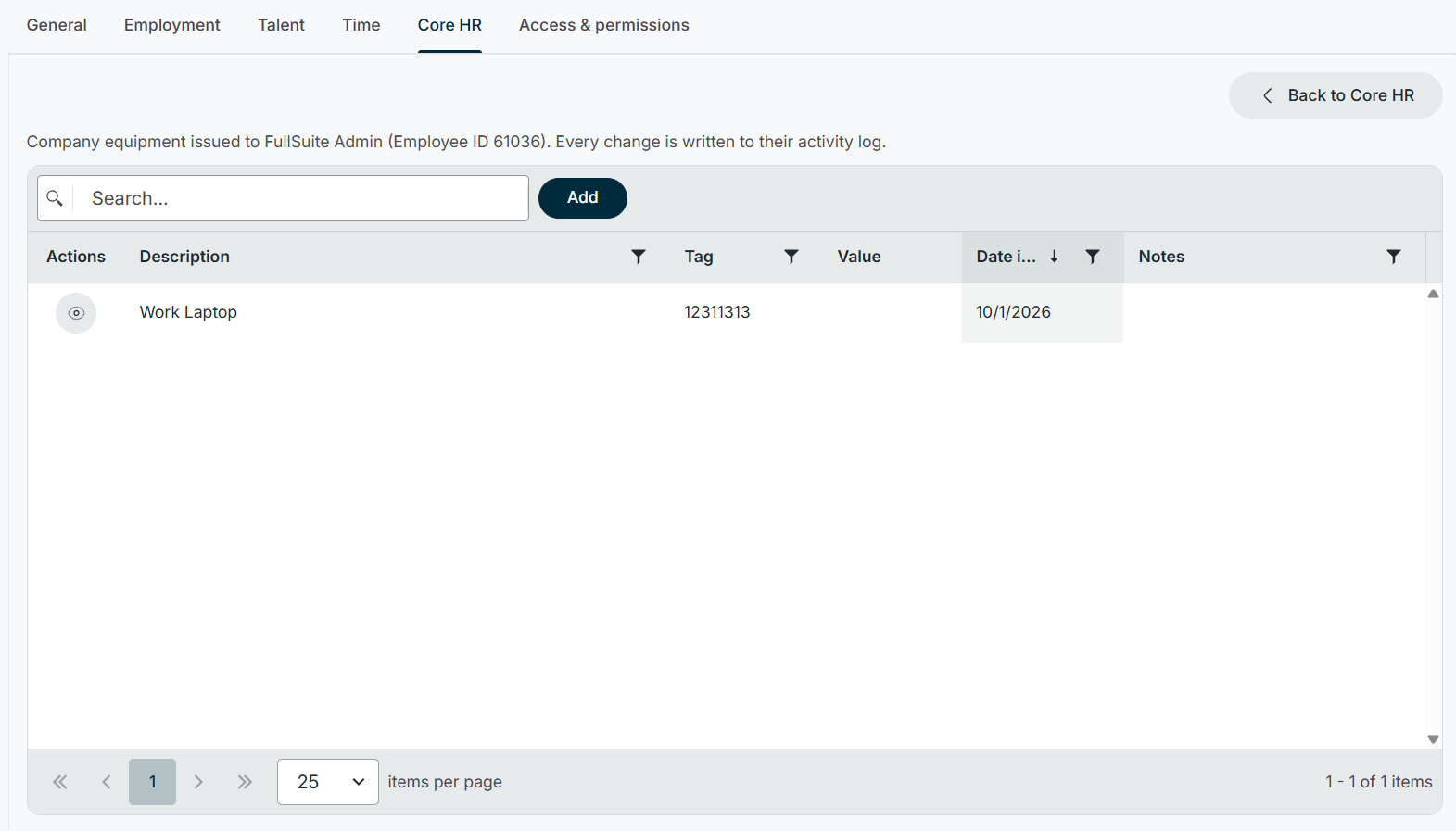View Work Laptop details via eye icon
This screenshot has width=1456, height=831.
pos(76,313)
